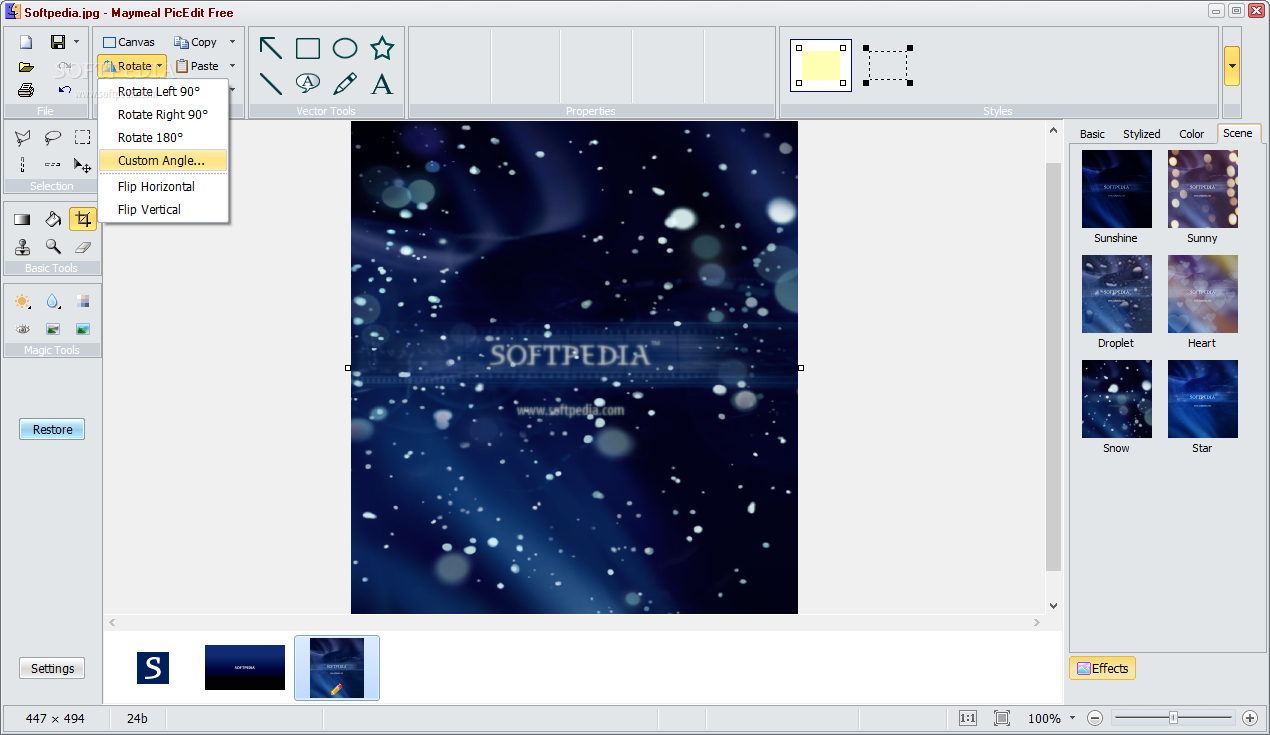Select the Pixelate mosaic magic tool

(x=83, y=301)
